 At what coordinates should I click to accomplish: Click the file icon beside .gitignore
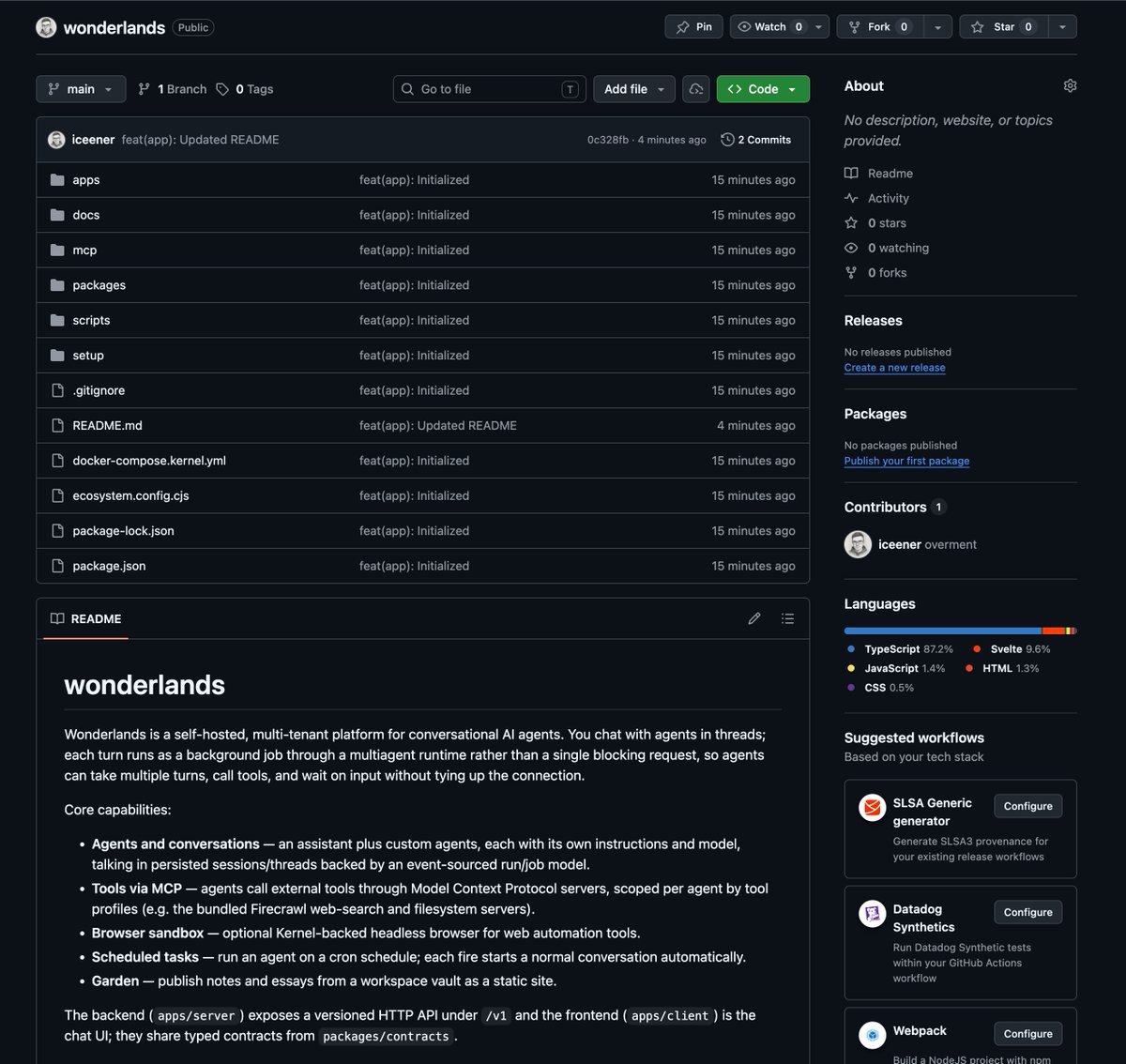[x=57, y=390]
